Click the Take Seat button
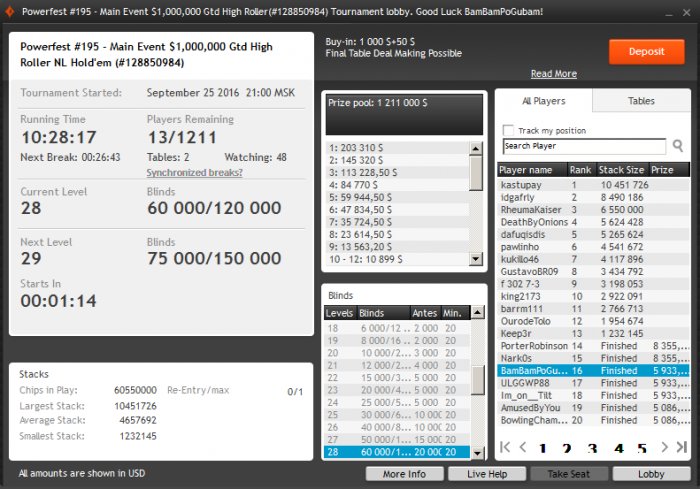Image resolution: width=700 pixels, height=489 pixels. (x=569, y=474)
